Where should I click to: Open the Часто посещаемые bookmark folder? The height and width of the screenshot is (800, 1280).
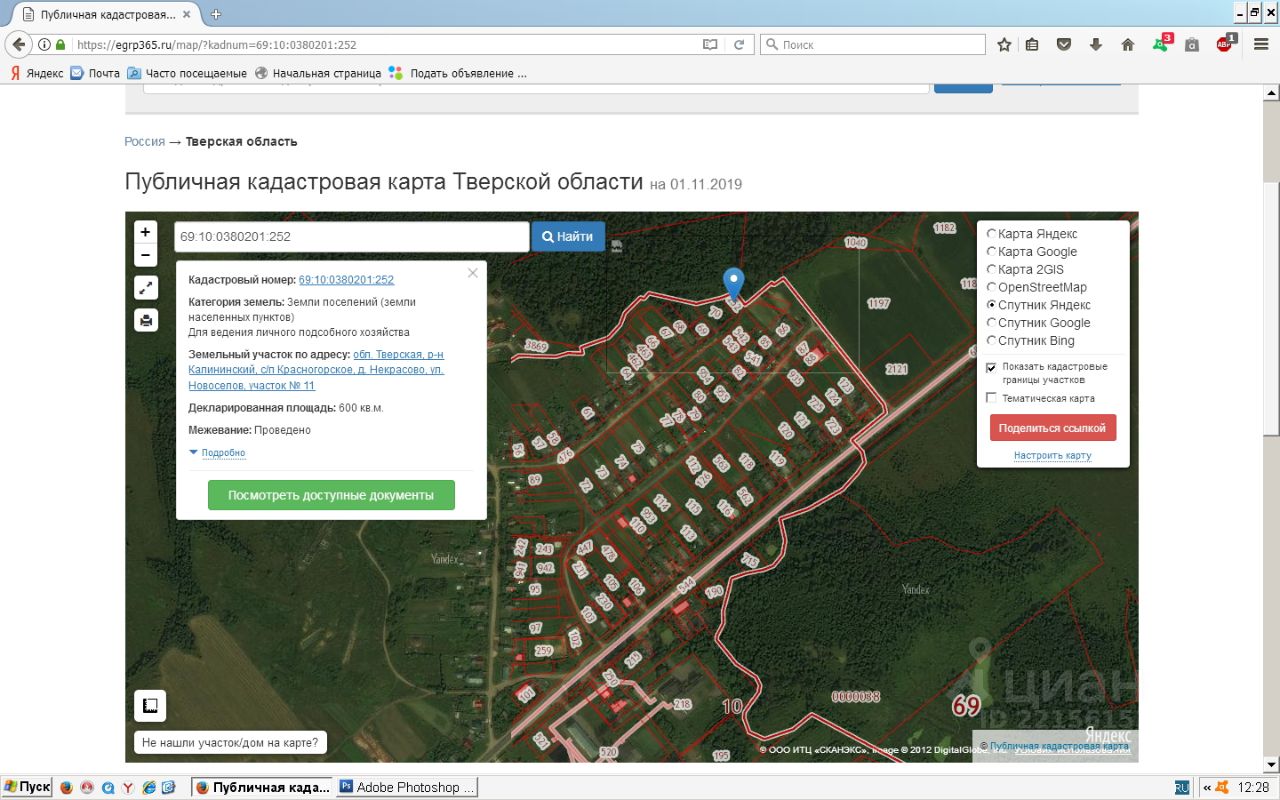coord(187,73)
